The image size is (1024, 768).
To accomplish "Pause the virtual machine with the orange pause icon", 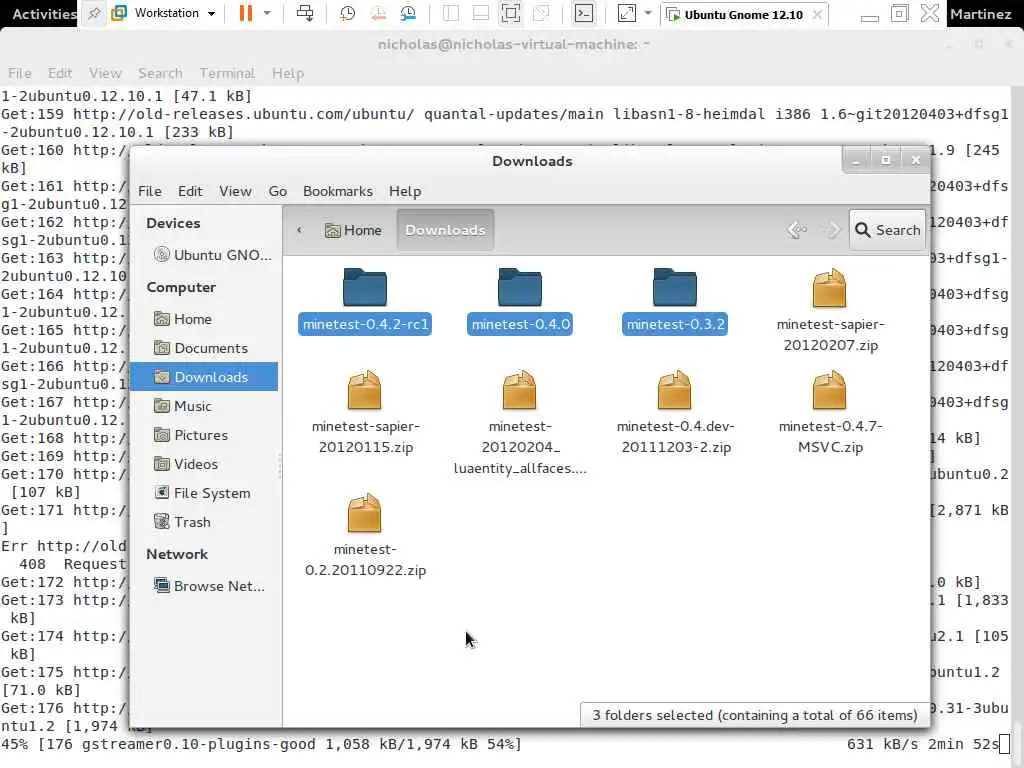I will point(246,13).
